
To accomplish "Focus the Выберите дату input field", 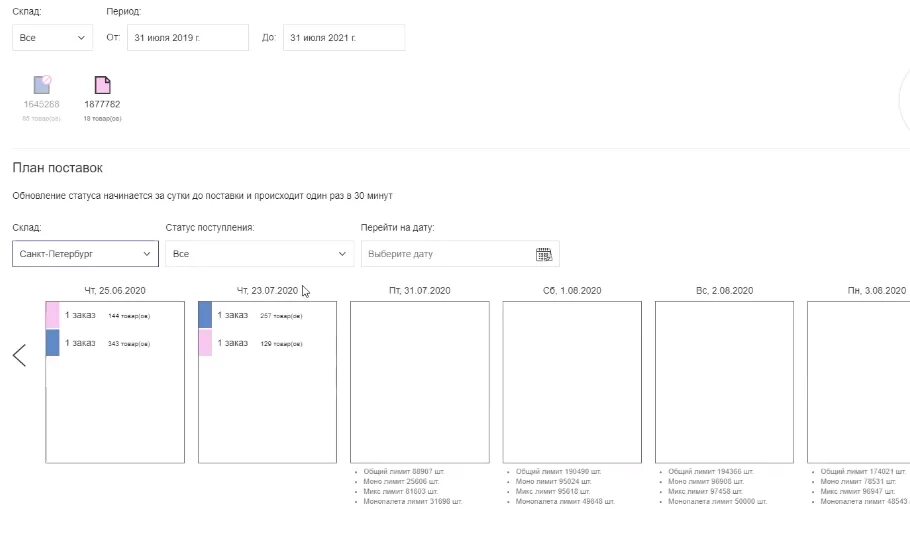I will (x=460, y=254).
